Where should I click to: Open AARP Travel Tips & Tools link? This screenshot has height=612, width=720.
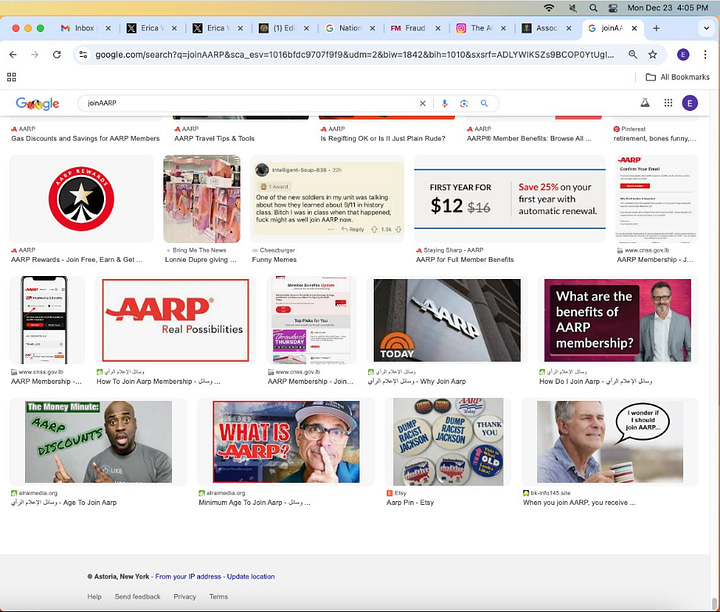pyautogui.click(x=214, y=138)
